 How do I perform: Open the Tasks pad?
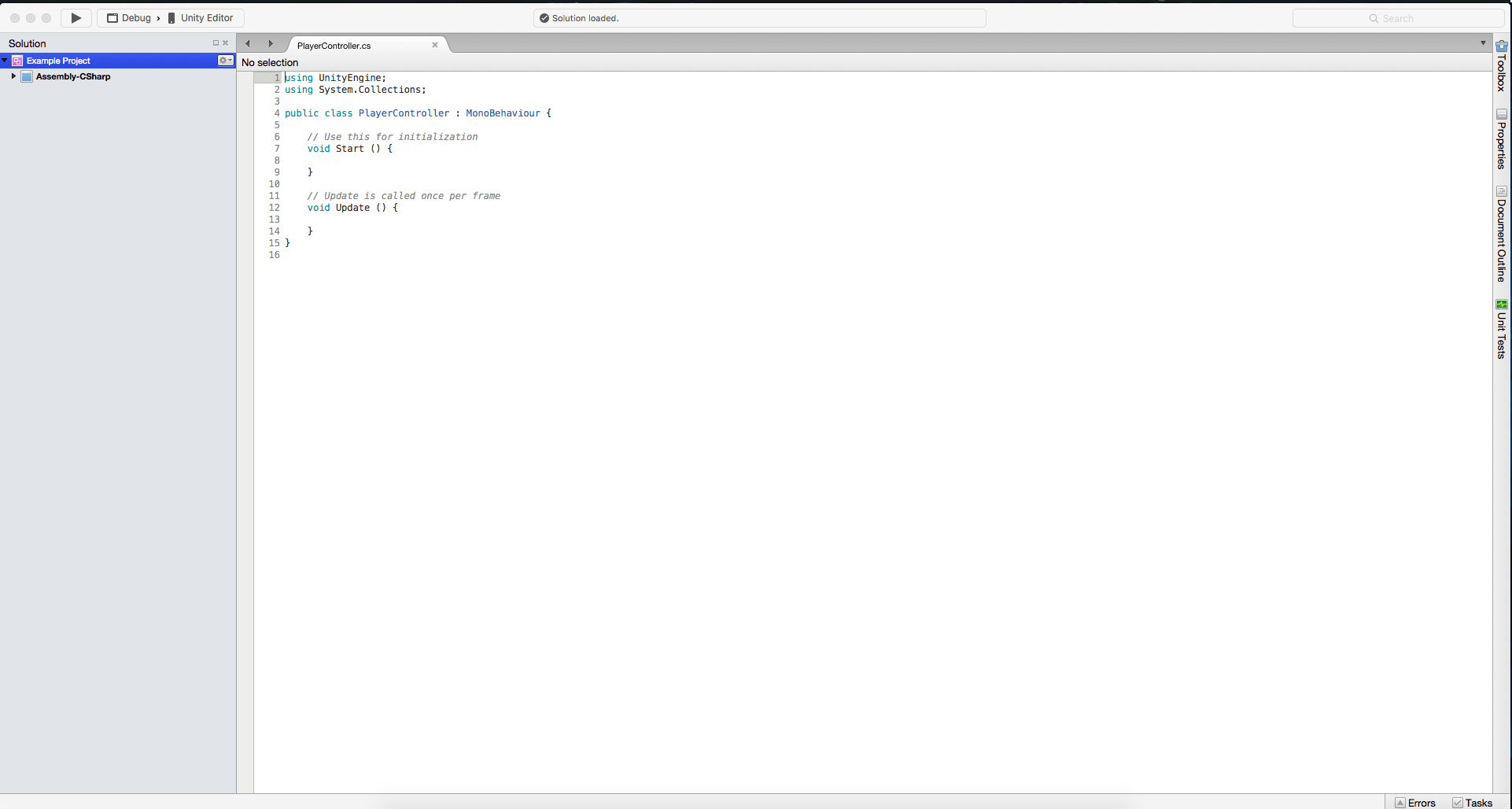coord(1473,803)
